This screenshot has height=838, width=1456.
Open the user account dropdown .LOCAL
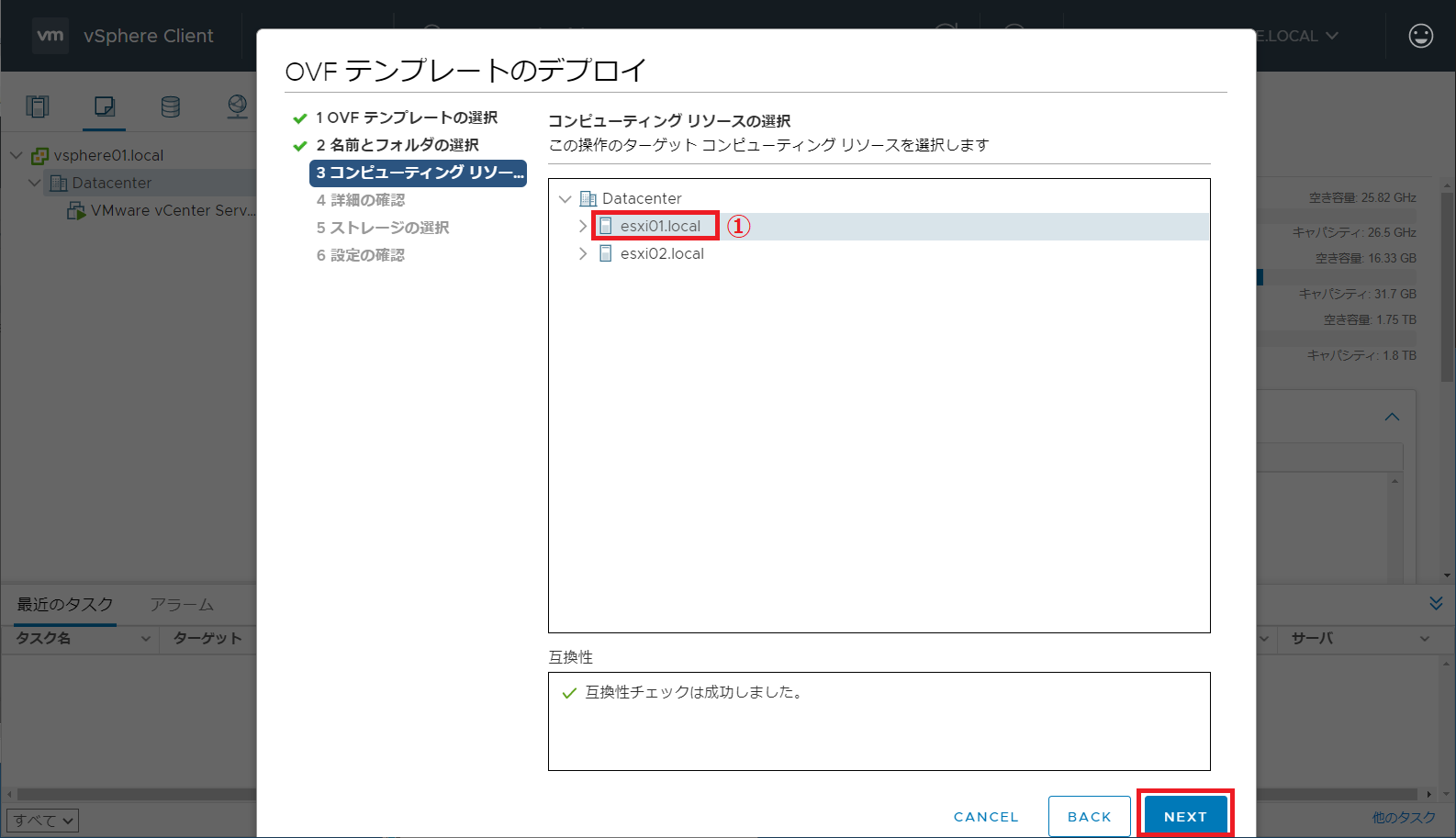coord(1297,36)
